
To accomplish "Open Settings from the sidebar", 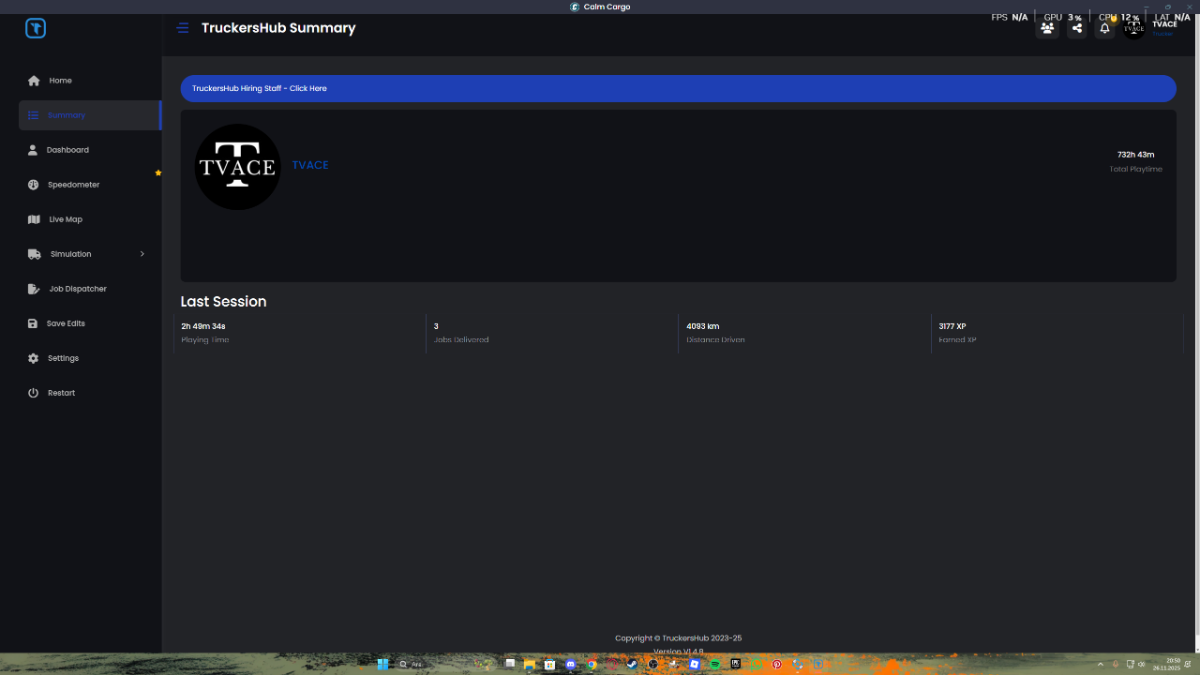I will [x=62, y=358].
